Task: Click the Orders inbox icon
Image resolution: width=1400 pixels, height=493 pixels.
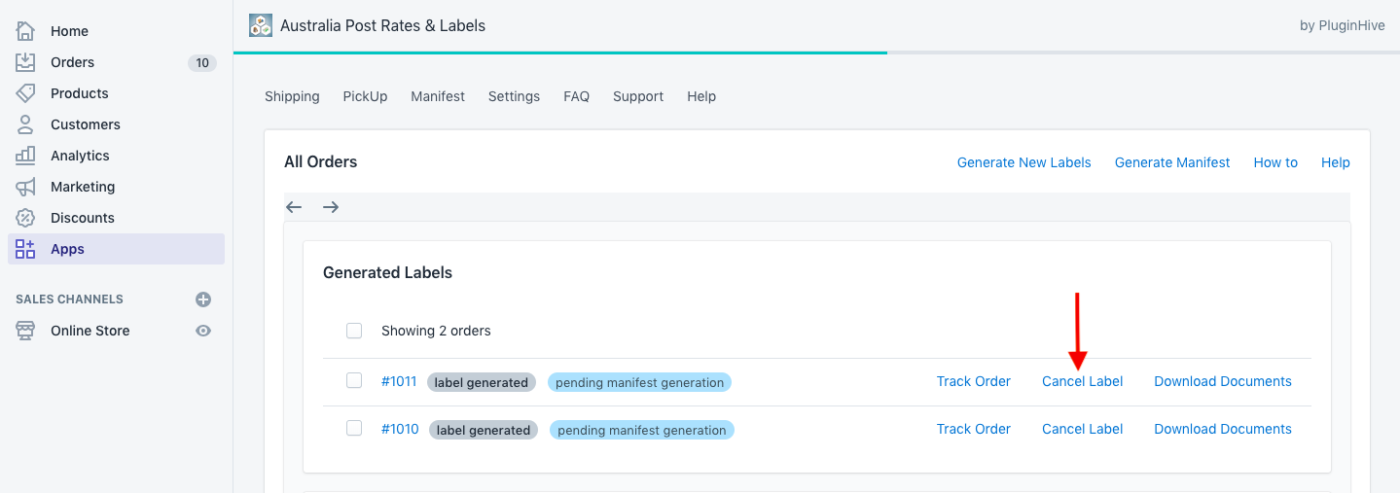Action: coord(25,62)
